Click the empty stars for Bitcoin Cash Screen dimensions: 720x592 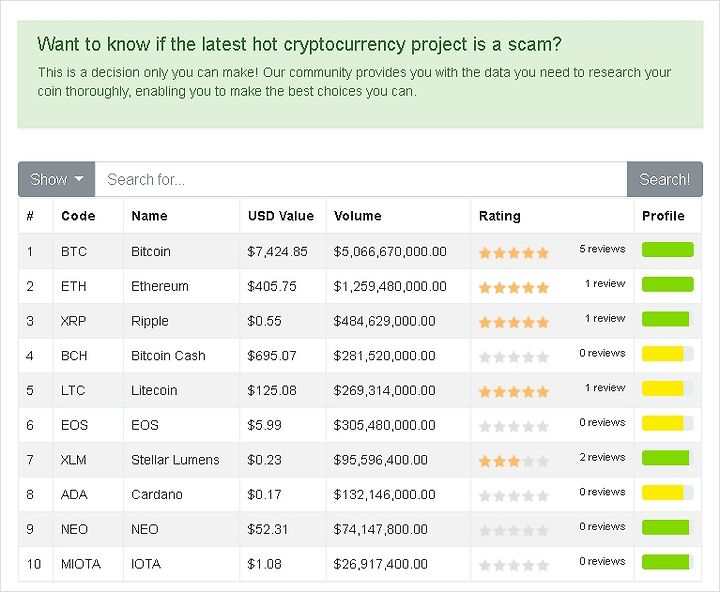click(514, 357)
